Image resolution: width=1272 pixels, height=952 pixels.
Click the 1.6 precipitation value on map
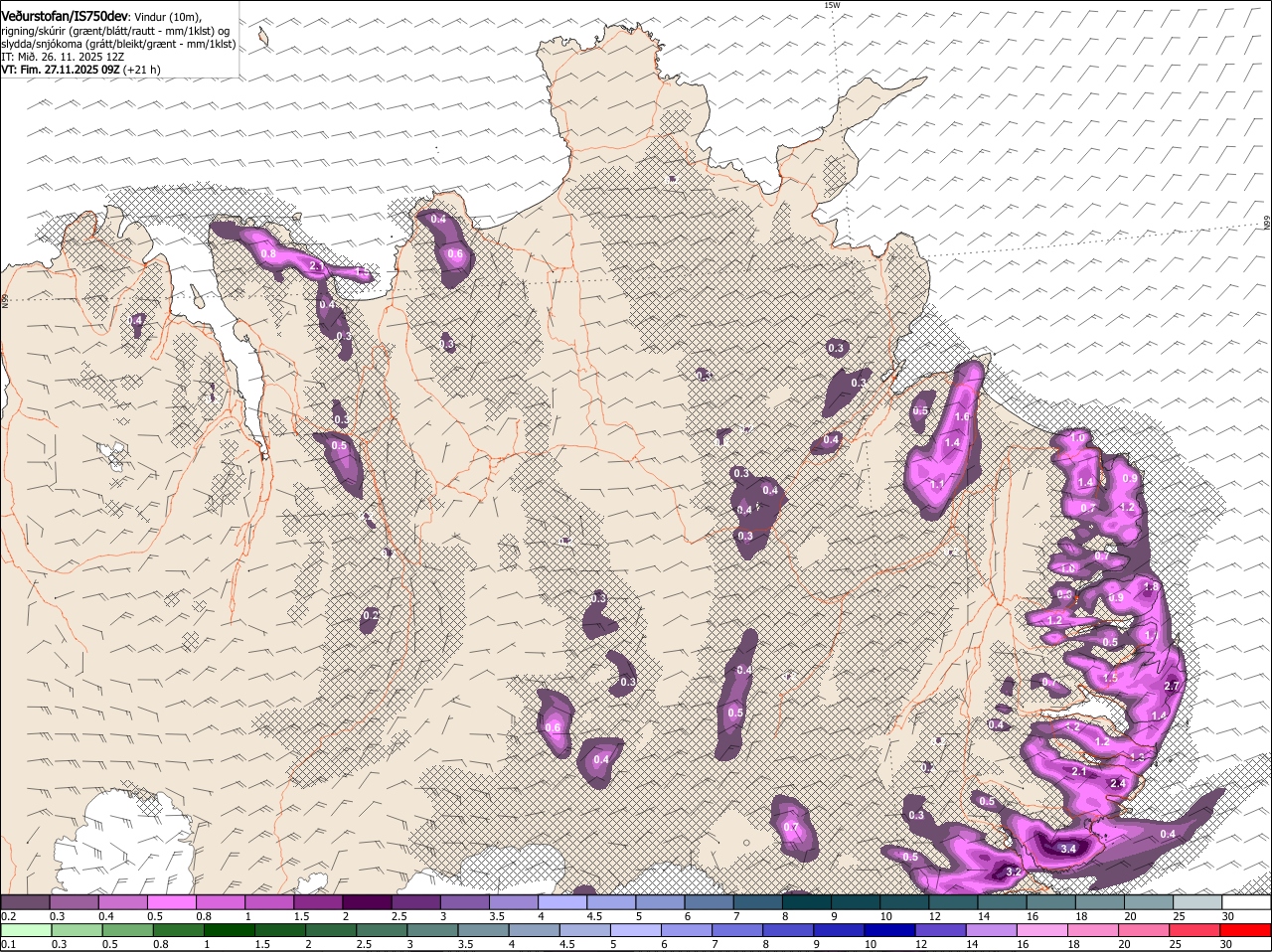(x=962, y=417)
